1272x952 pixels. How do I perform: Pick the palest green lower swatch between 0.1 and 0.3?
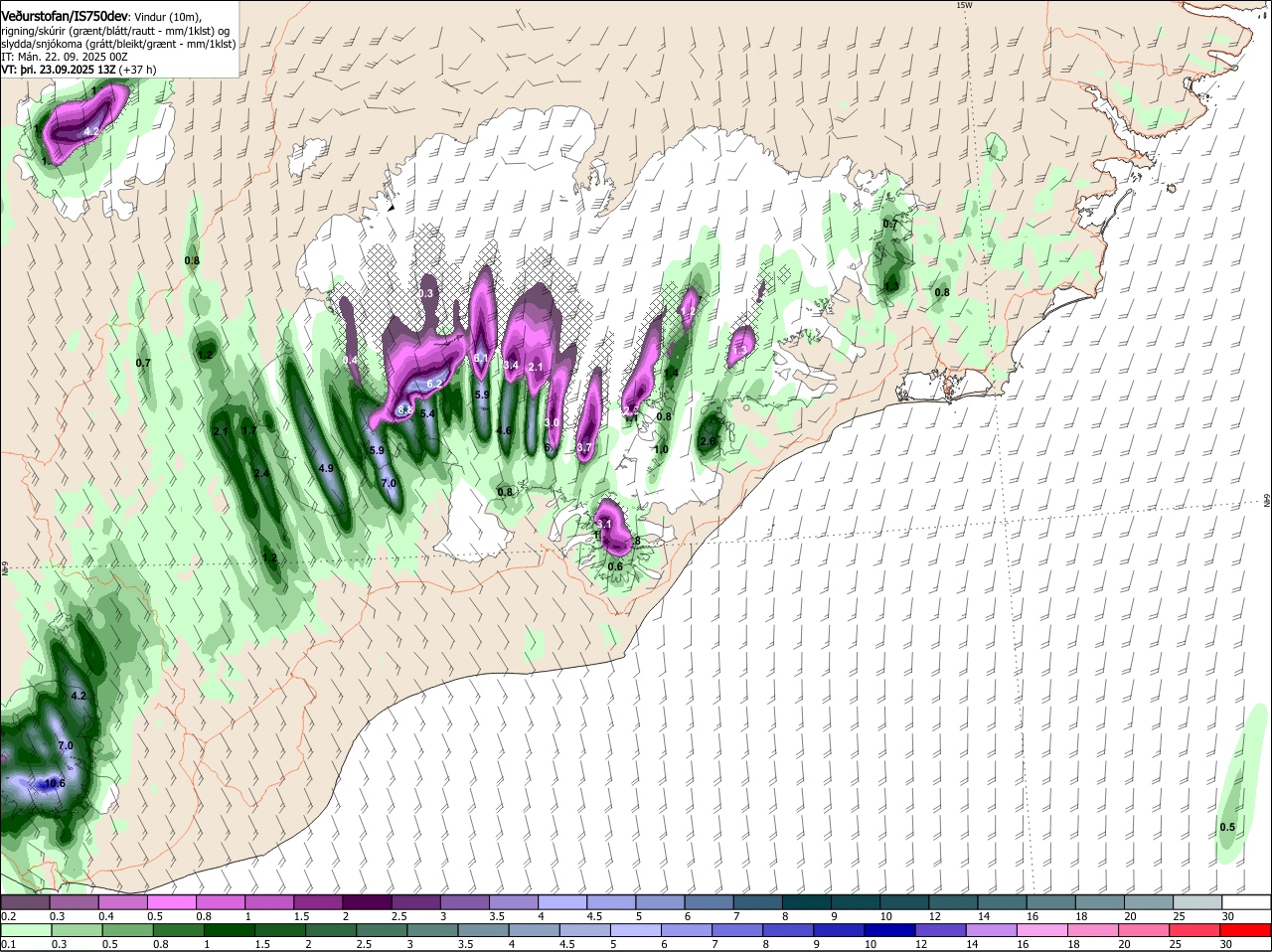pos(27,931)
